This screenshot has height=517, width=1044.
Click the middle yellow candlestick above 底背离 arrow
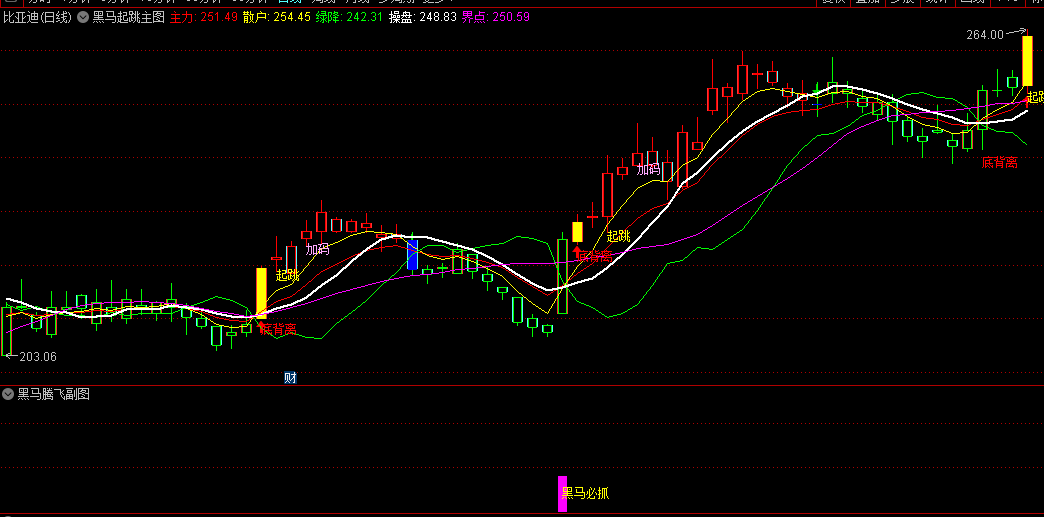[x=577, y=232]
